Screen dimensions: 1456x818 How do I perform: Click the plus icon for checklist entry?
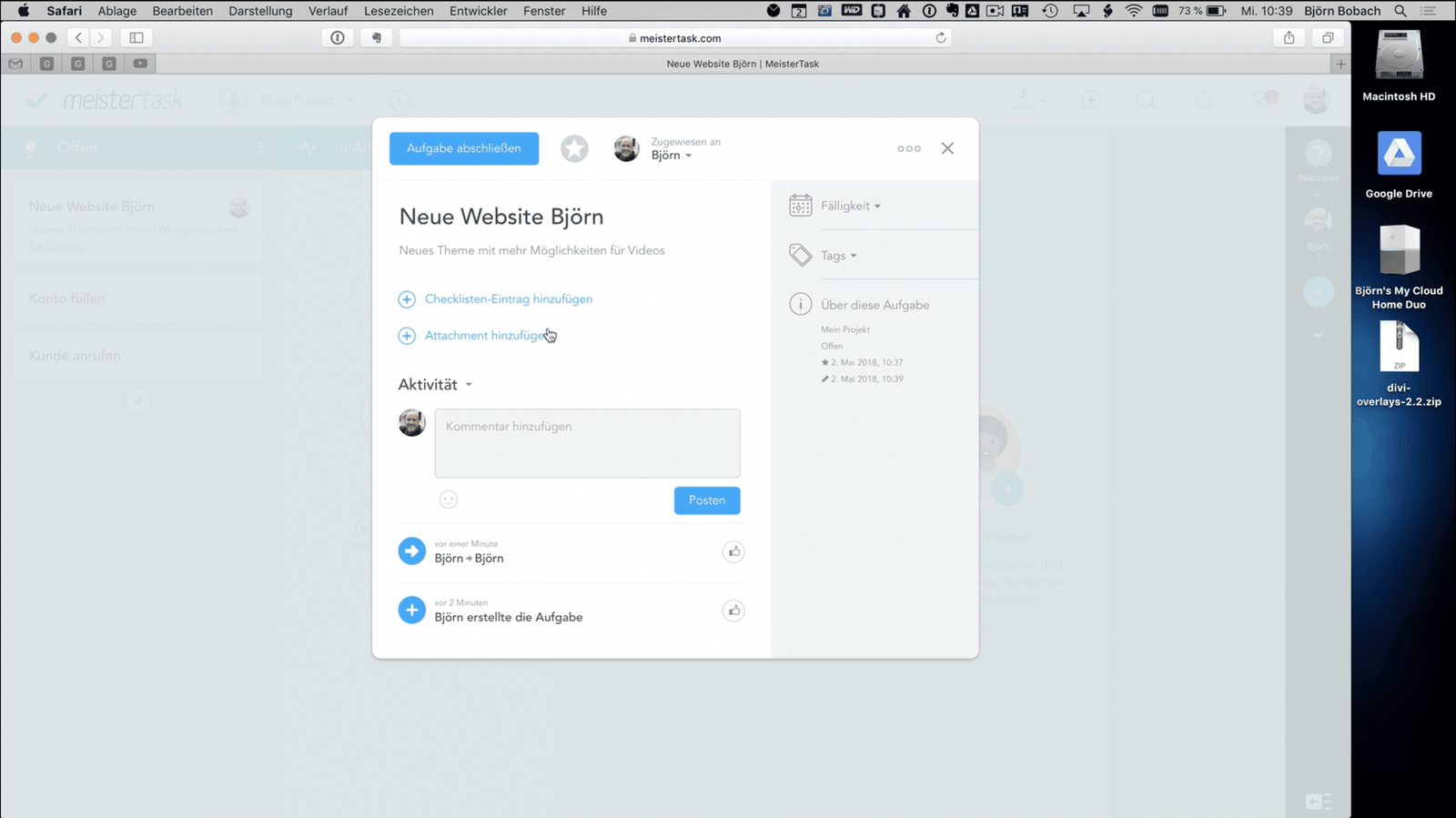click(407, 299)
